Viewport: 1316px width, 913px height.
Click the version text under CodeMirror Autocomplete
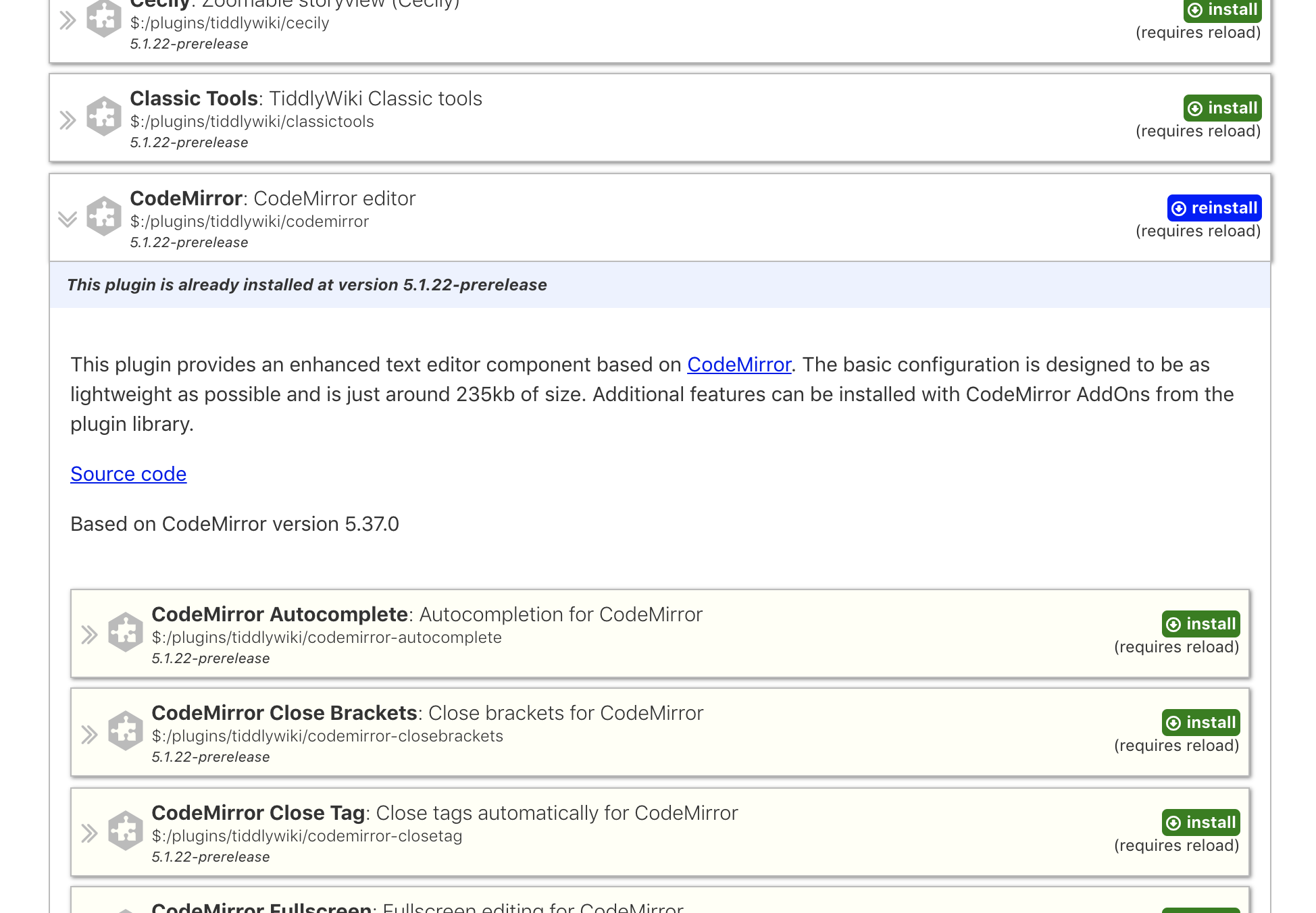pyautogui.click(x=211, y=658)
